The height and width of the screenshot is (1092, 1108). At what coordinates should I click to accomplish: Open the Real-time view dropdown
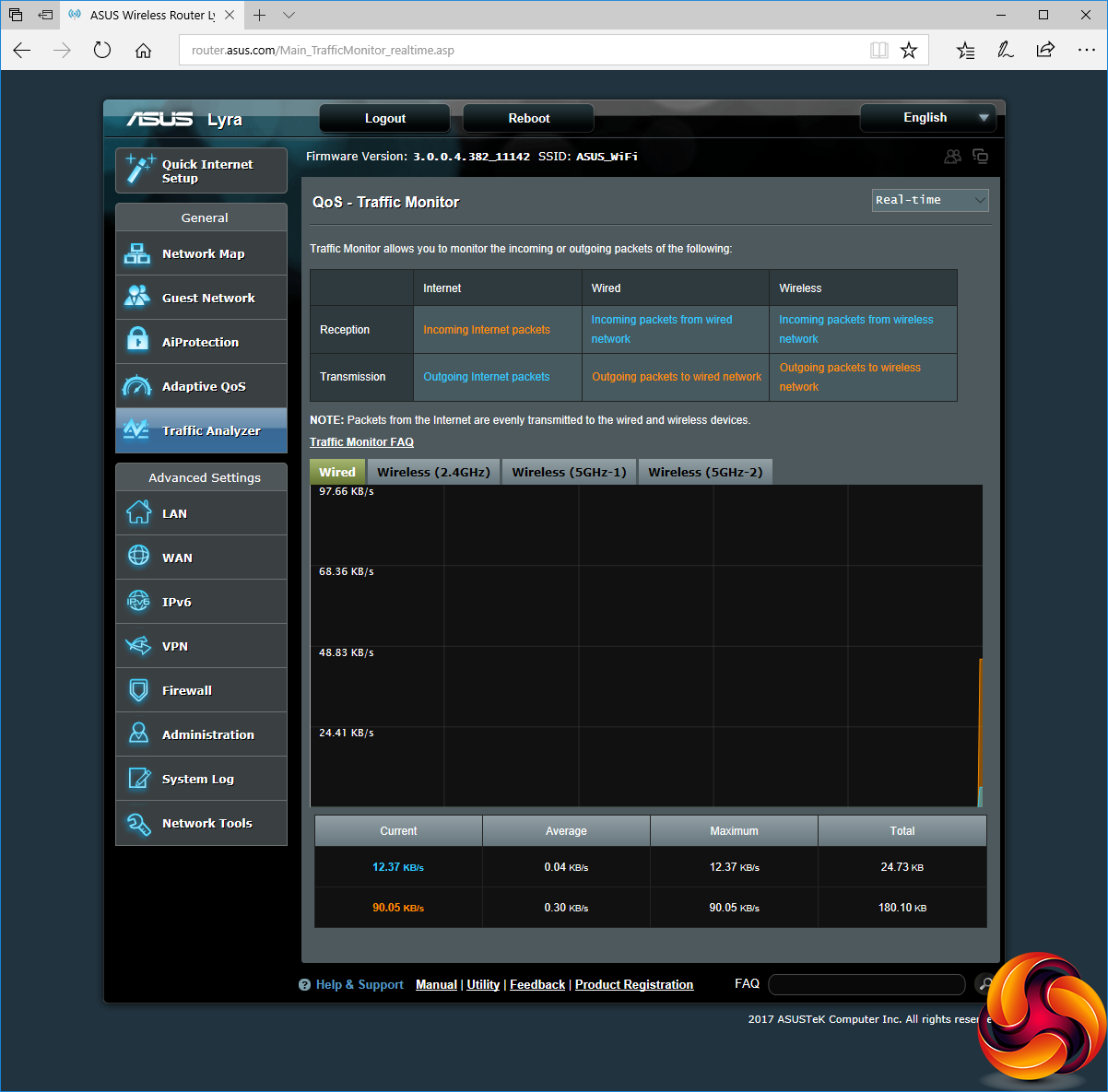[930, 200]
